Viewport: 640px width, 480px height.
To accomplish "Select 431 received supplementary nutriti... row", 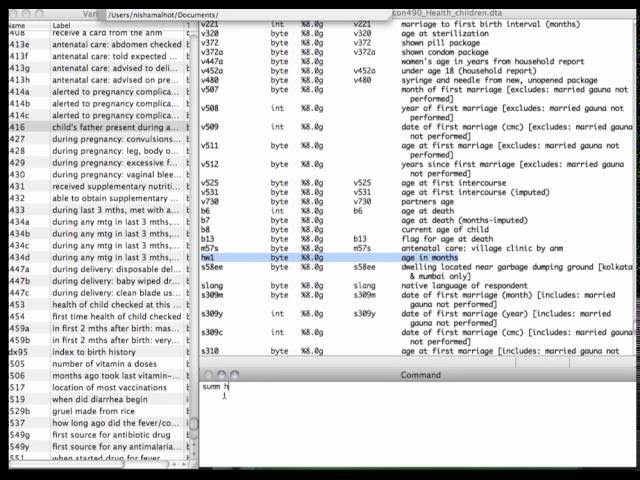I will [x=99, y=187].
